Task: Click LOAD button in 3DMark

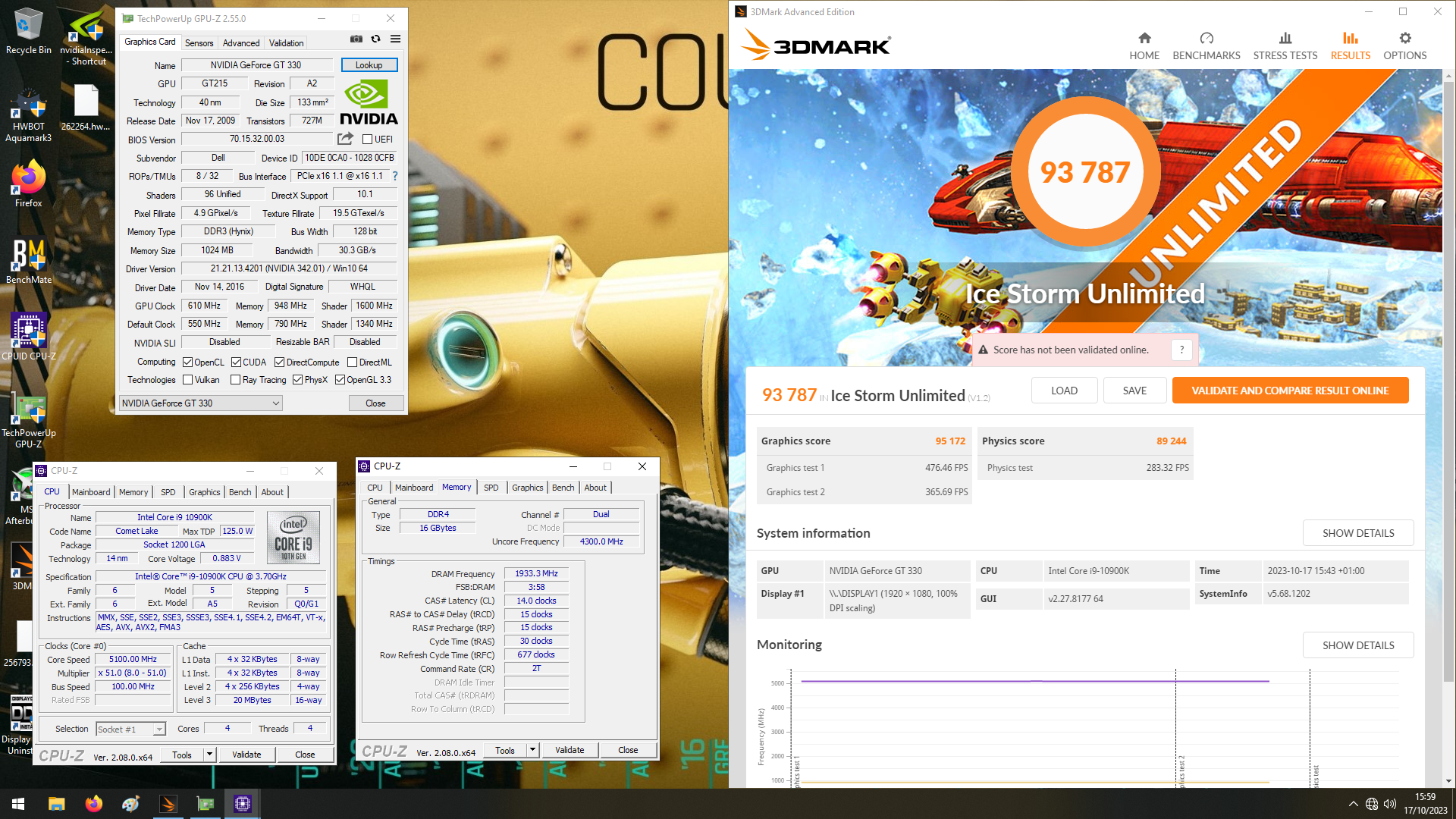Action: click(1064, 391)
